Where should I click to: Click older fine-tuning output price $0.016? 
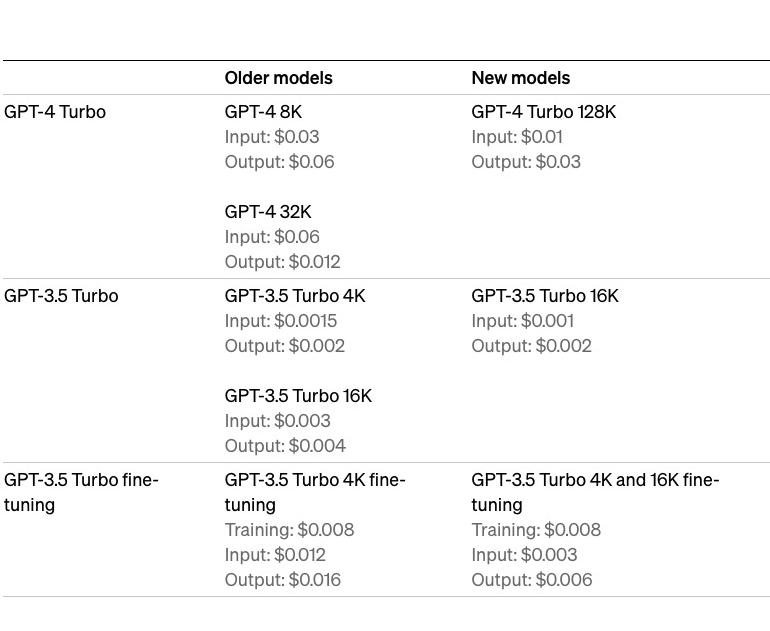283,580
